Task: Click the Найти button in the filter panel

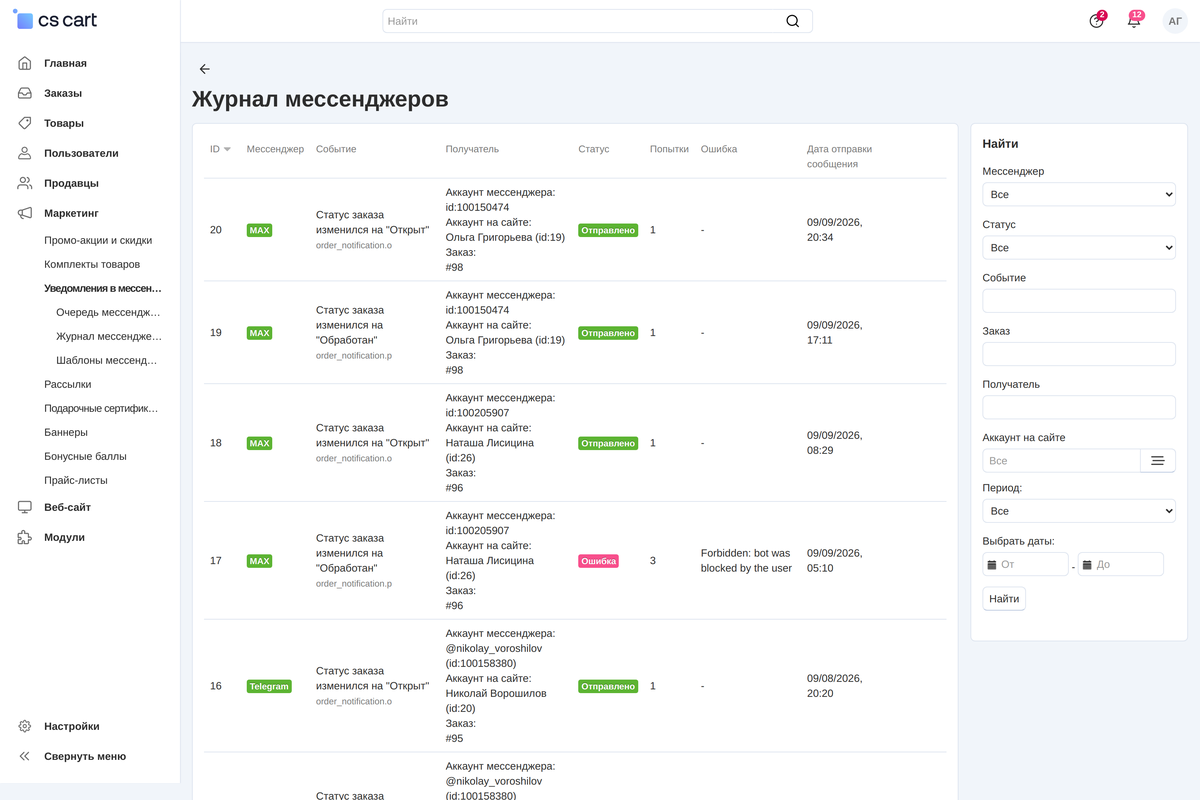Action: point(1004,599)
